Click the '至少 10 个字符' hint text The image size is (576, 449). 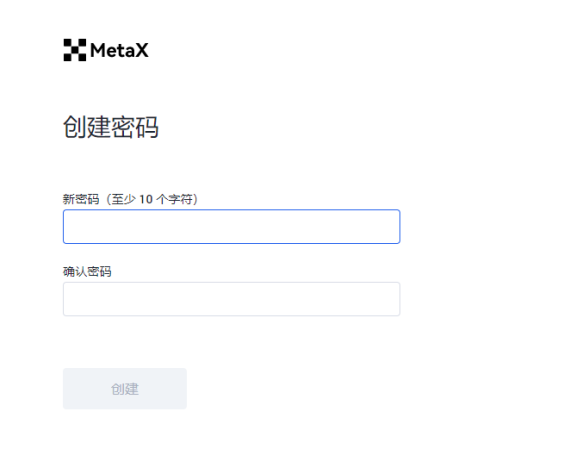point(152,199)
